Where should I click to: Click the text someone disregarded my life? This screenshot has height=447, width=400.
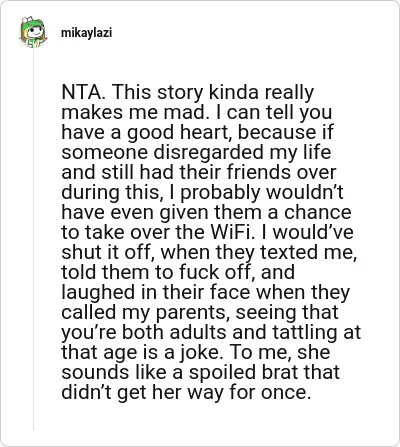196,152
